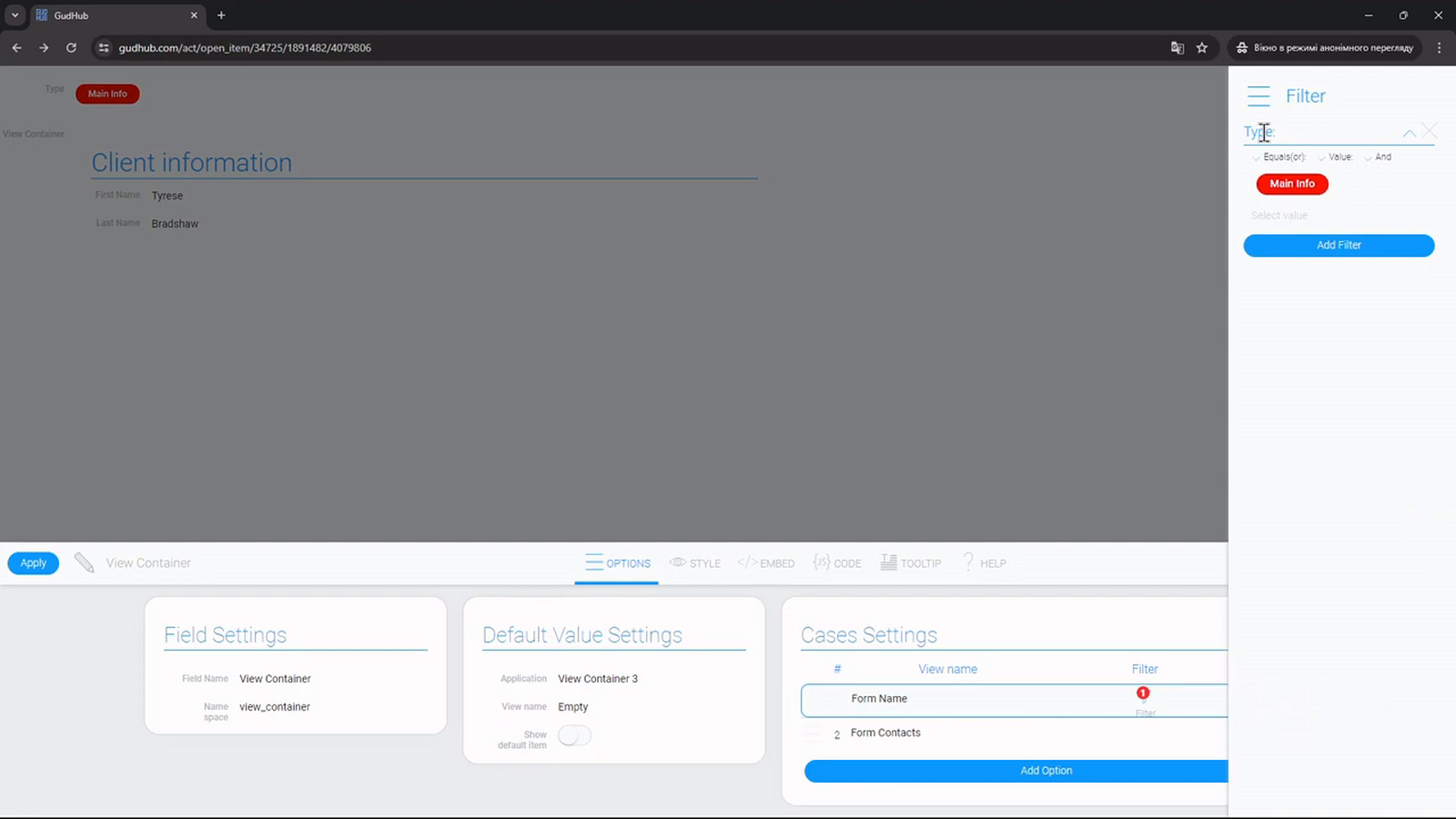The height and width of the screenshot is (819, 1456).
Task: Select the red Main Info tag in the filter
Action: coord(1292,184)
